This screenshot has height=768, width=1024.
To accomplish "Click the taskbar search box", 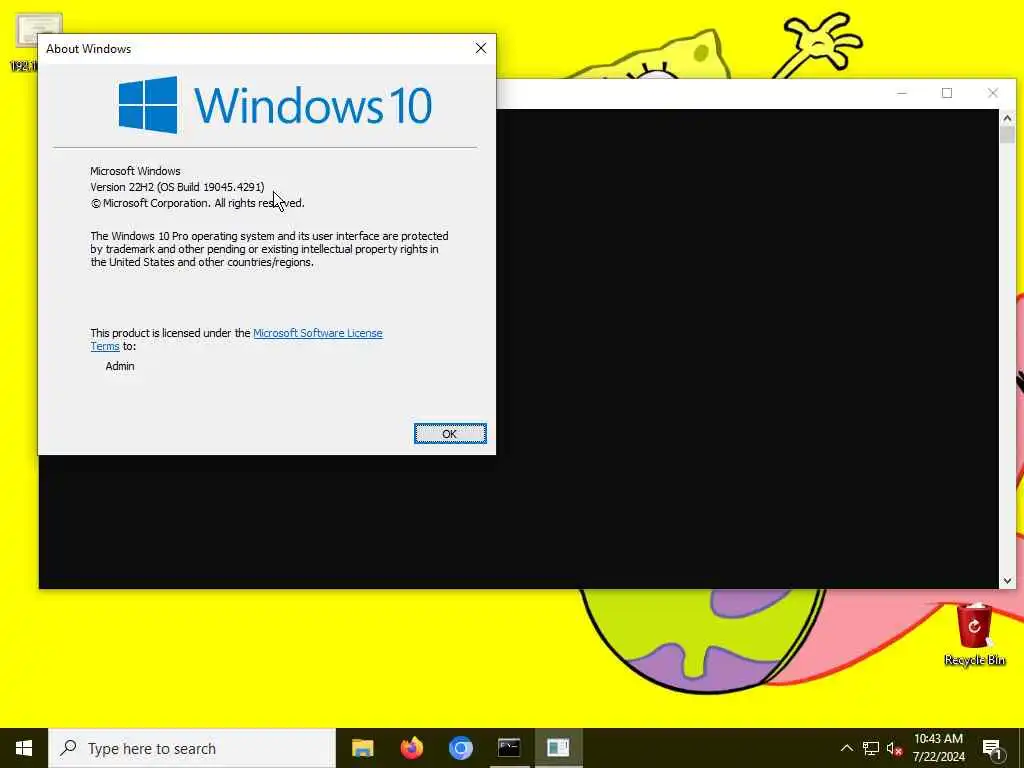I will coord(192,748).
